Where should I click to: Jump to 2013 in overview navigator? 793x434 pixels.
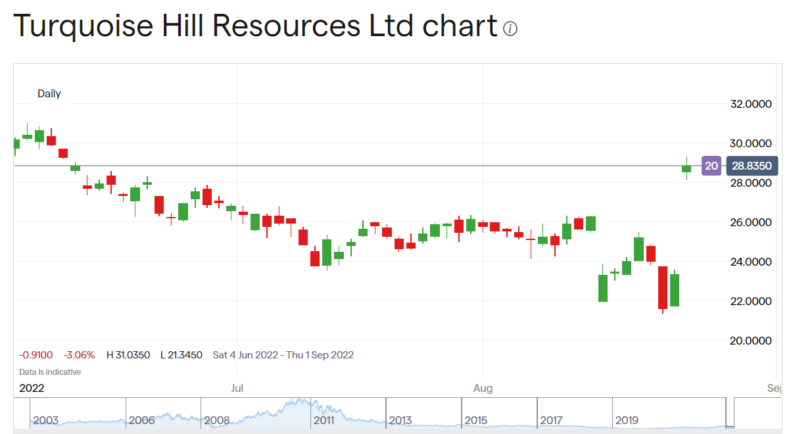400,420
